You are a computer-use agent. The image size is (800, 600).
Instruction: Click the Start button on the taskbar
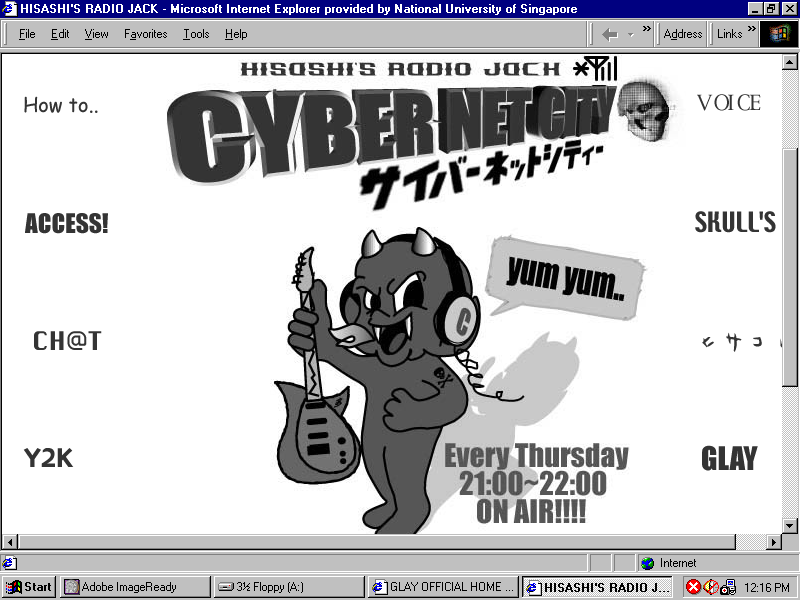point(29,587)
